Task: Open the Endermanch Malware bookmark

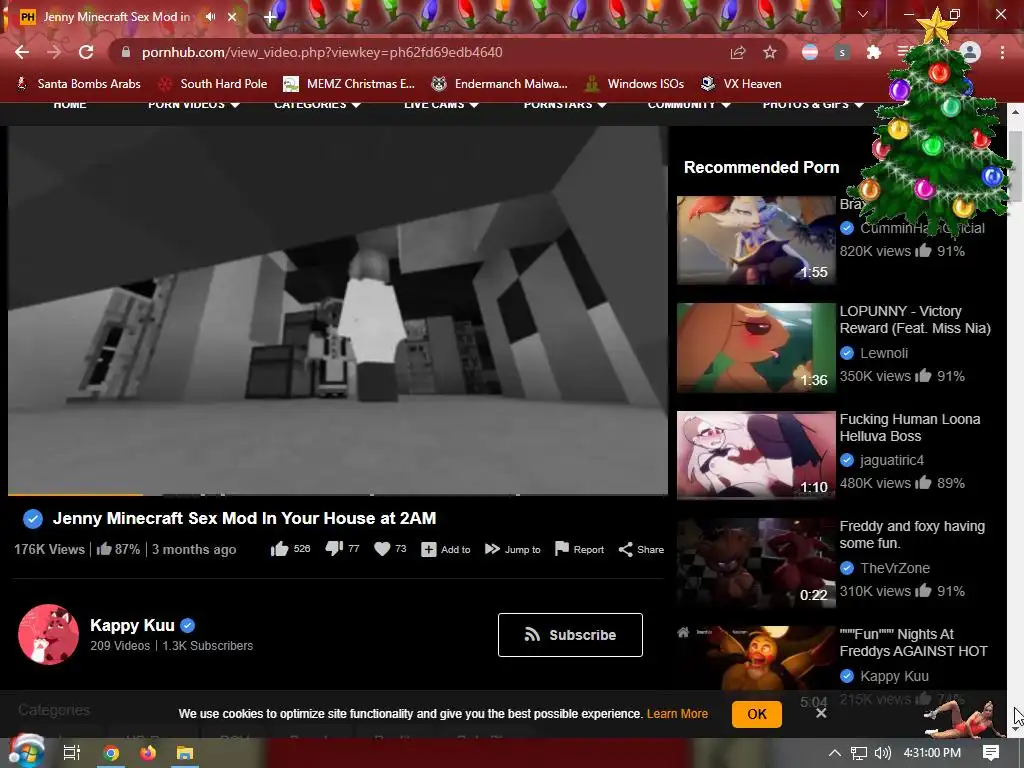Action: pos(500,84)
